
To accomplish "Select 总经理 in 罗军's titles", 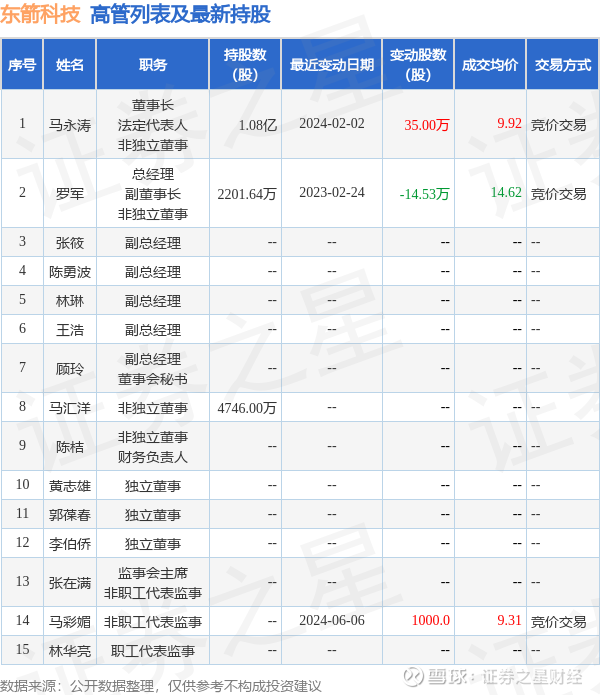I will coord(152,174).
